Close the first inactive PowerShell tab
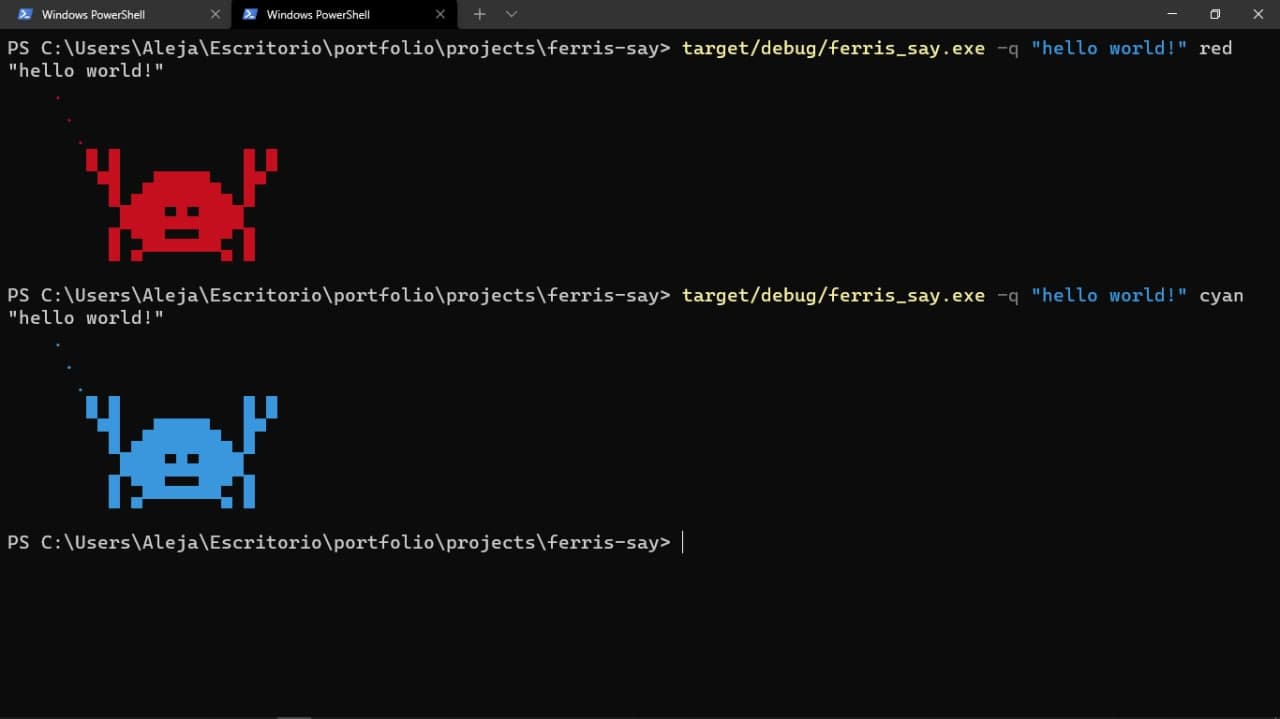The image size is (1280, 719). click(x=215, y=14)
